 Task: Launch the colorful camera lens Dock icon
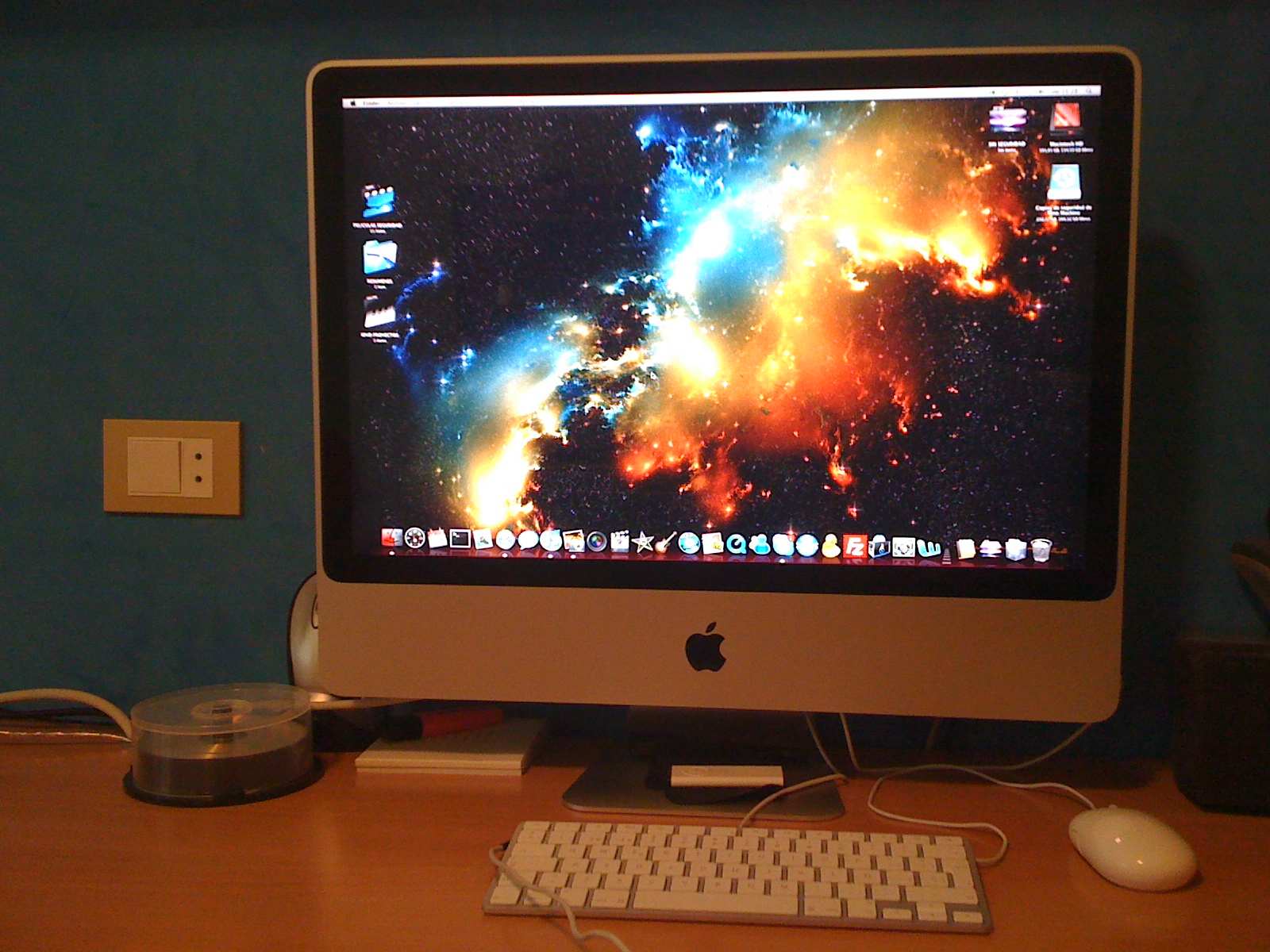(596, 542)
